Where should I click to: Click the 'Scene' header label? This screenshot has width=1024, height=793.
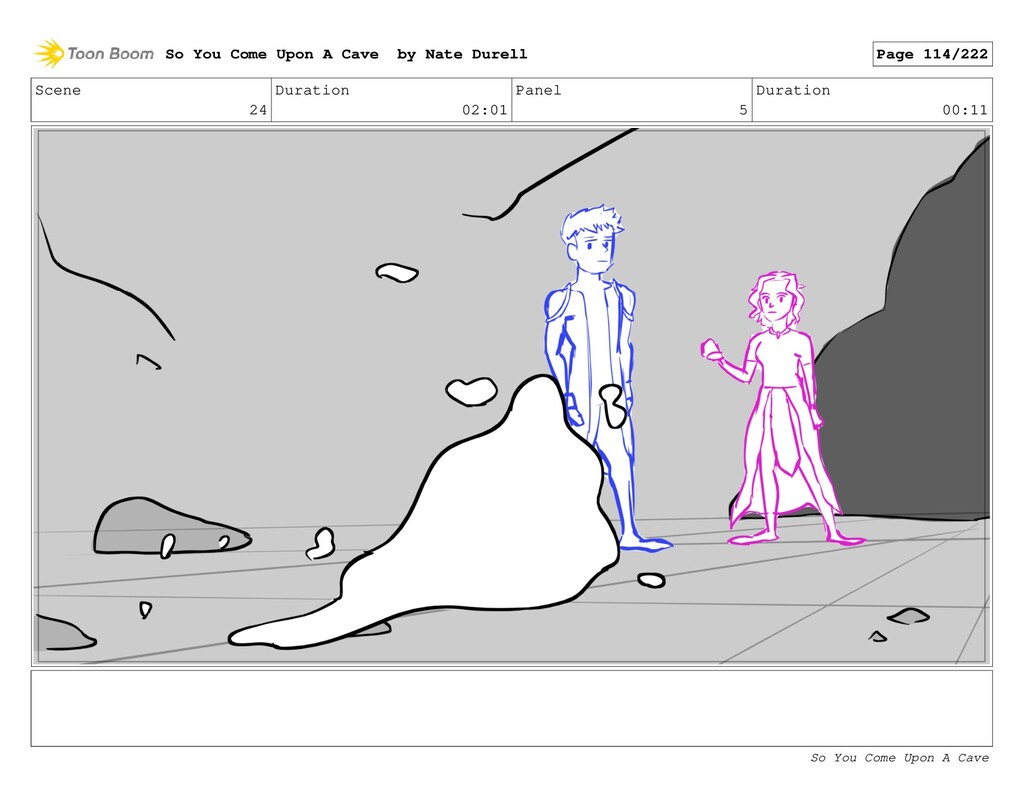(58, 90)
